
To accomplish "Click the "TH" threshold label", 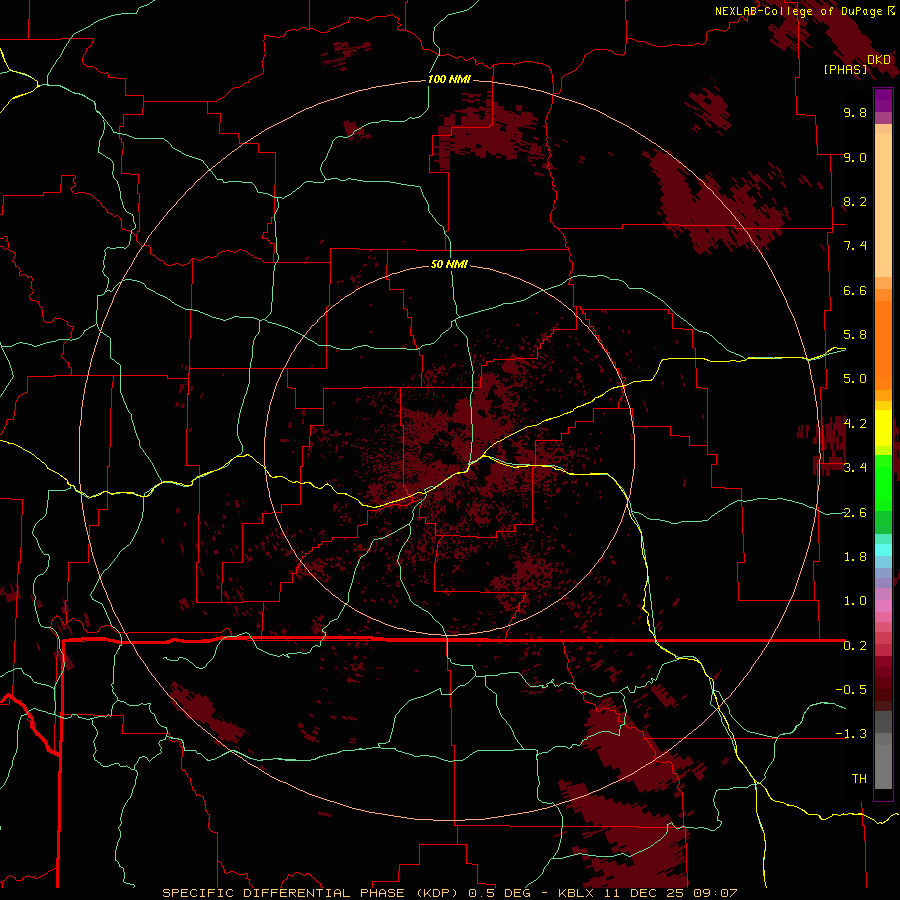I will click(859, 779).
